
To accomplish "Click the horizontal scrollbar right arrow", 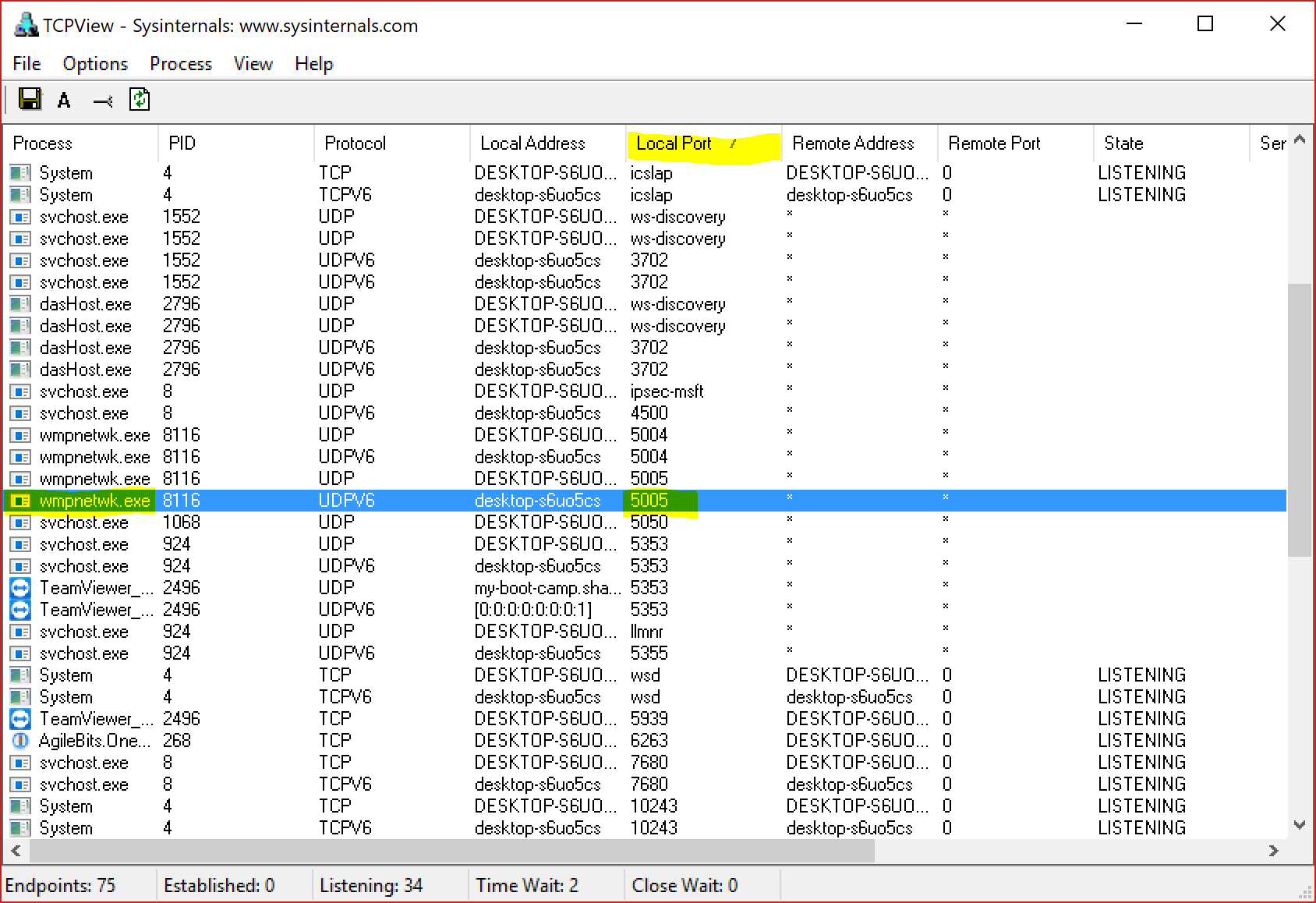I will [1274, 851].
